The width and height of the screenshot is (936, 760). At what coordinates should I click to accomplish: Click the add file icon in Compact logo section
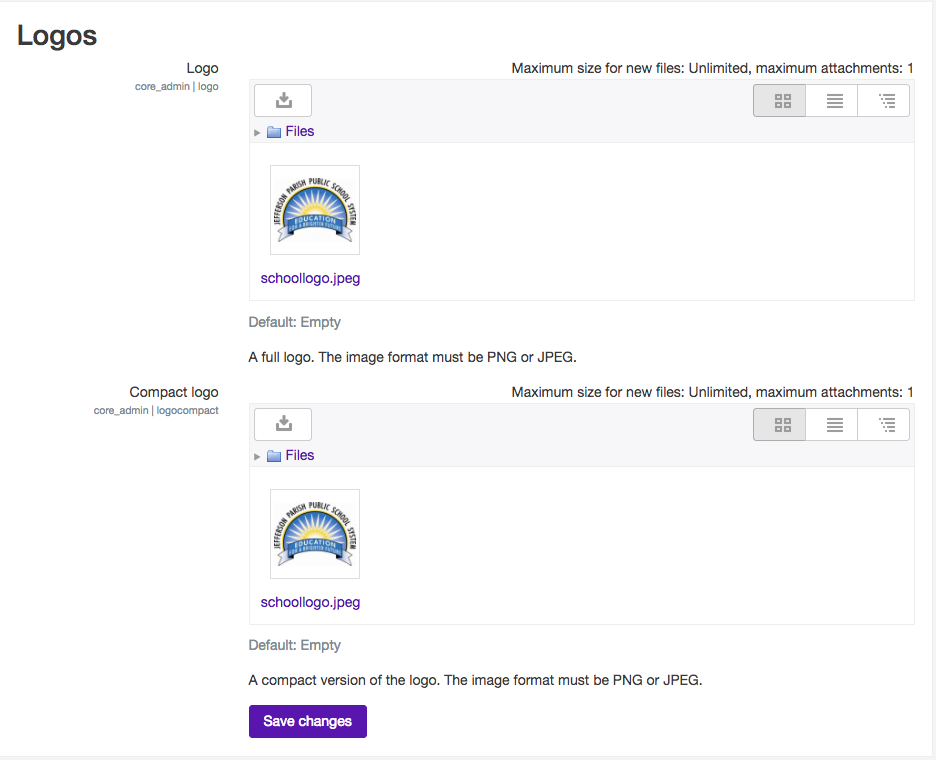283,424
